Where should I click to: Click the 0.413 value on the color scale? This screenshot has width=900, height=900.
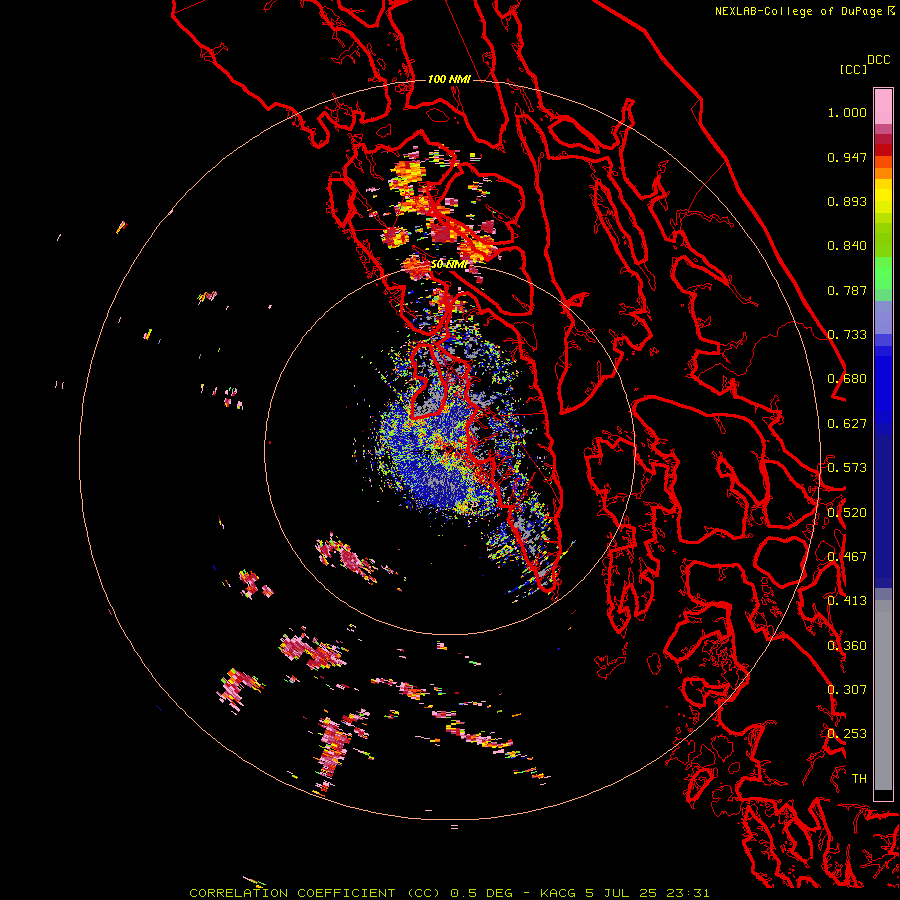(847, 601)
